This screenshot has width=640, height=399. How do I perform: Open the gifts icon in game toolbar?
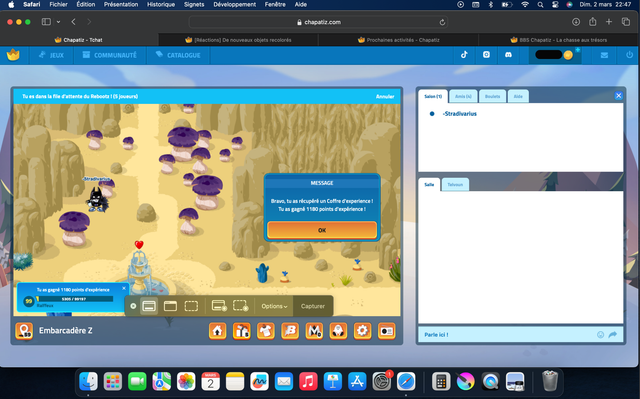(242, 331)
